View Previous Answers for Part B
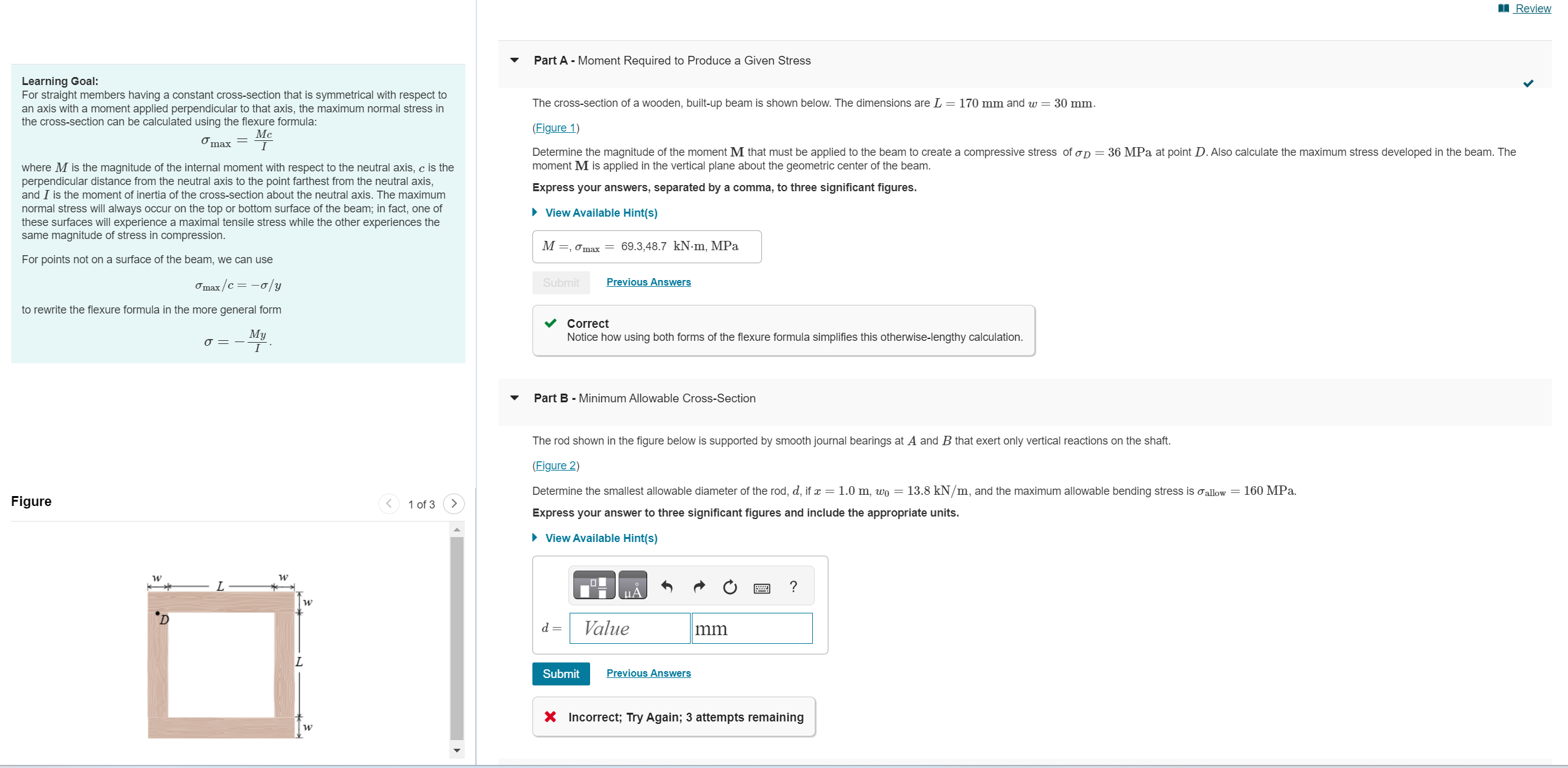This screenshot has height=768, width=1568. 648,673
